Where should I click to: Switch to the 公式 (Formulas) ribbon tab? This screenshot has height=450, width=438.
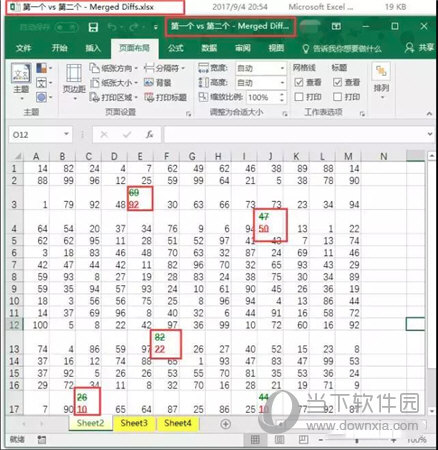(x=176, y=48)
